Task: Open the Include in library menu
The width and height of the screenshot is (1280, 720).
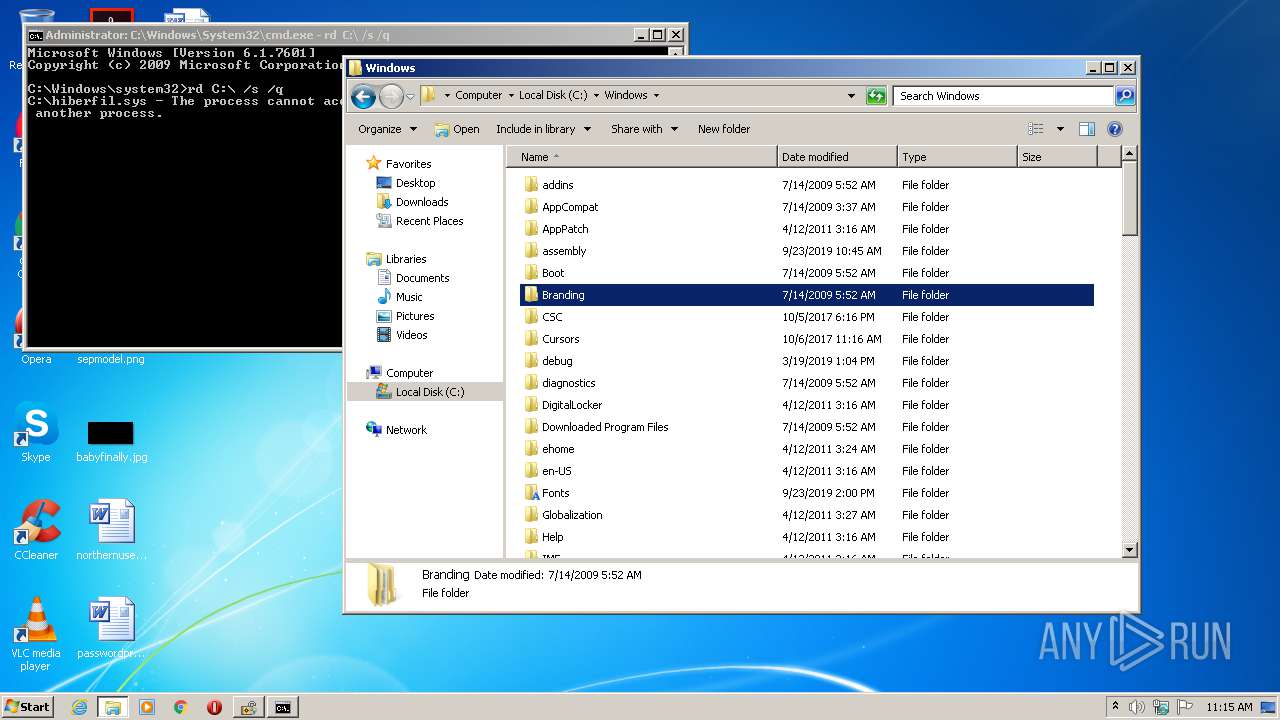Action: click(x=543, y=129)
